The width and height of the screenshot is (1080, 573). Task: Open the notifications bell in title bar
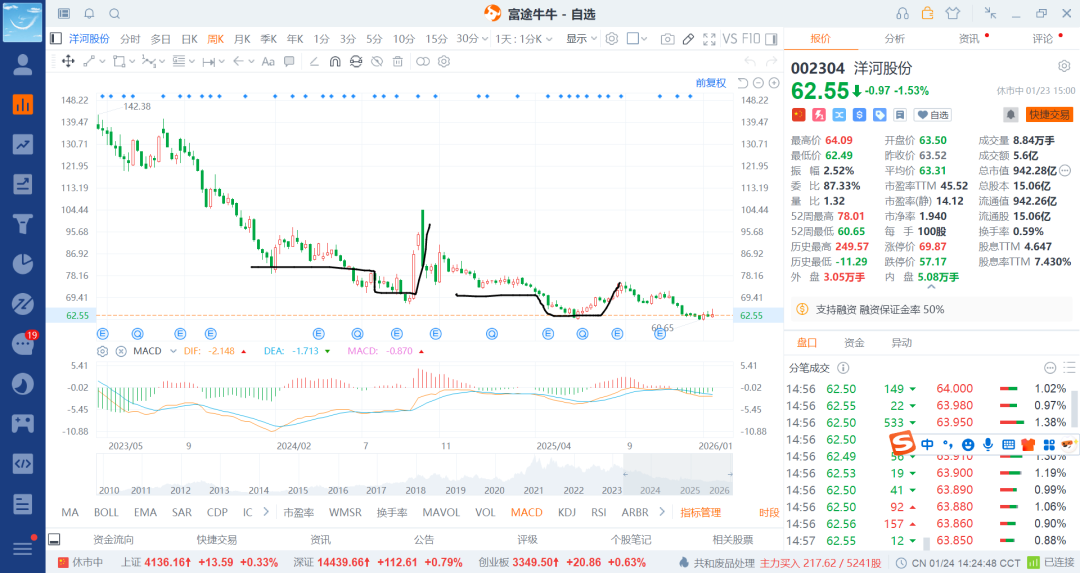[90, 14]
